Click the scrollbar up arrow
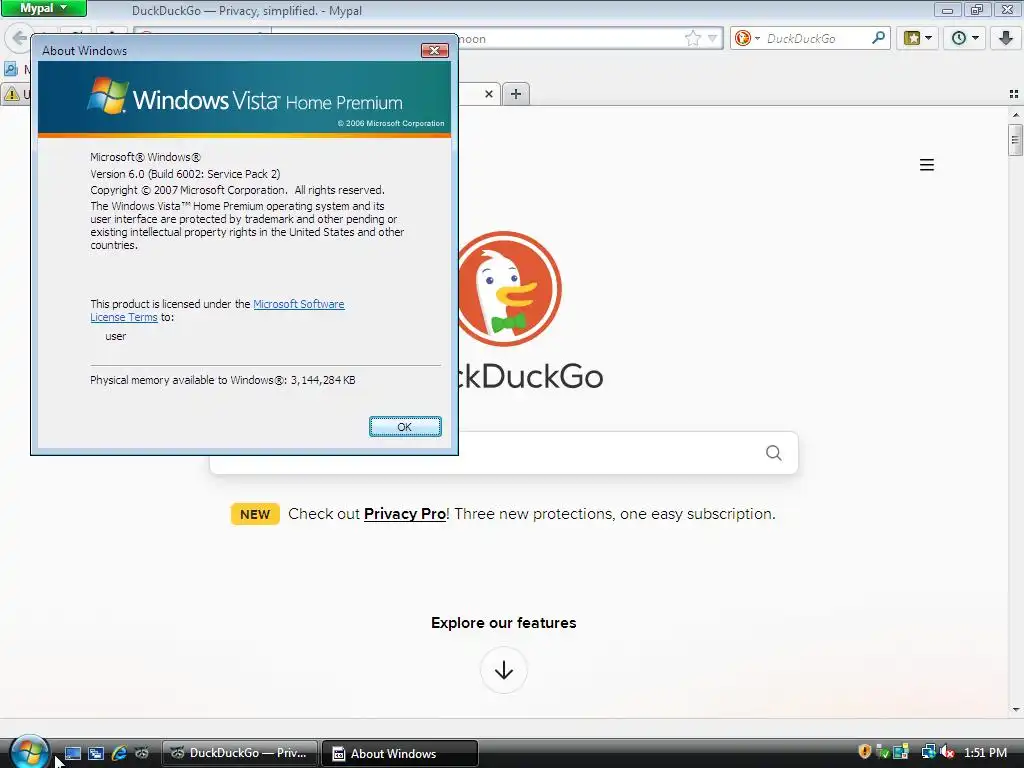1024x768 pixels. click(x=1016, y=114)
